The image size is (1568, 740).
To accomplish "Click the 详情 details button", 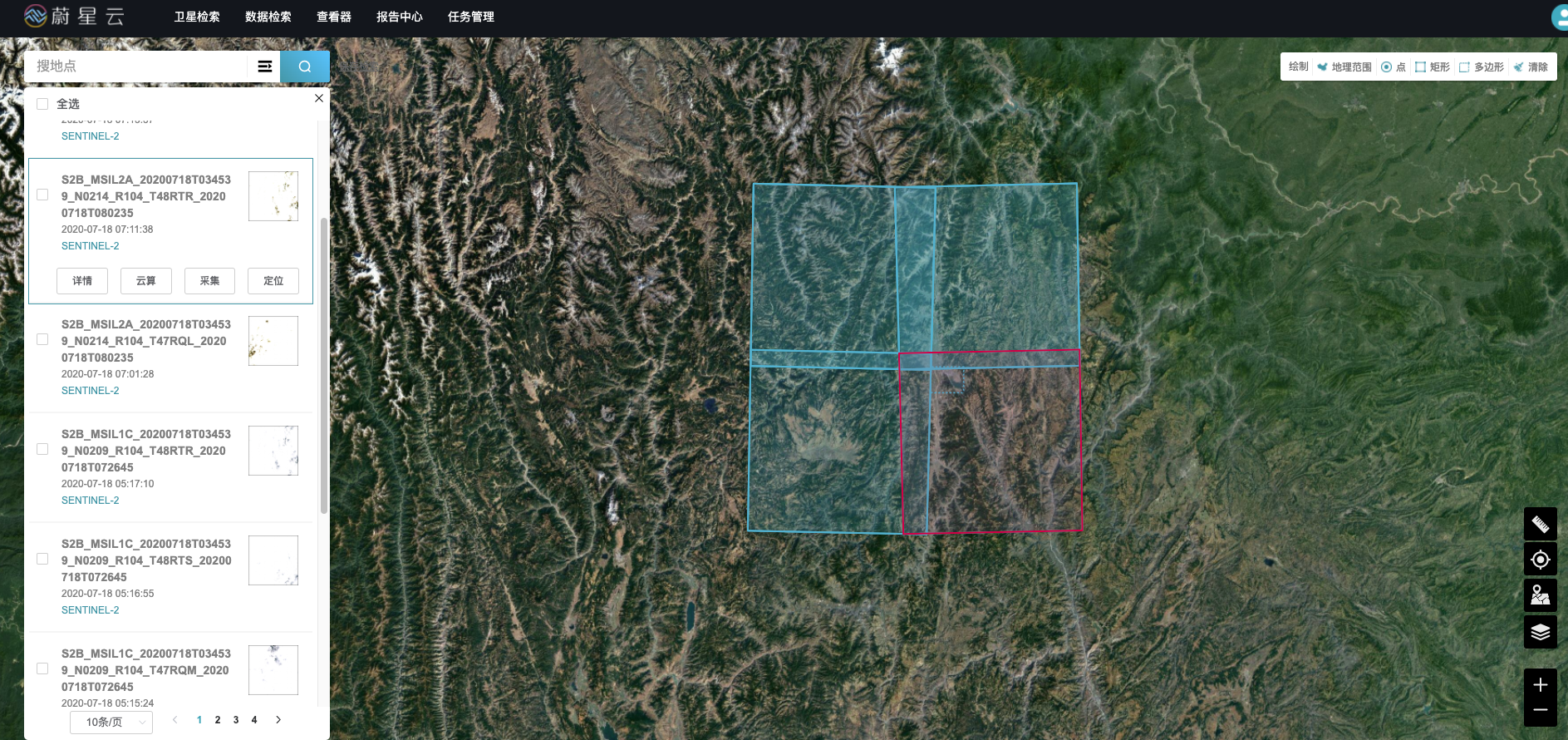I will [x=82, y=281].
